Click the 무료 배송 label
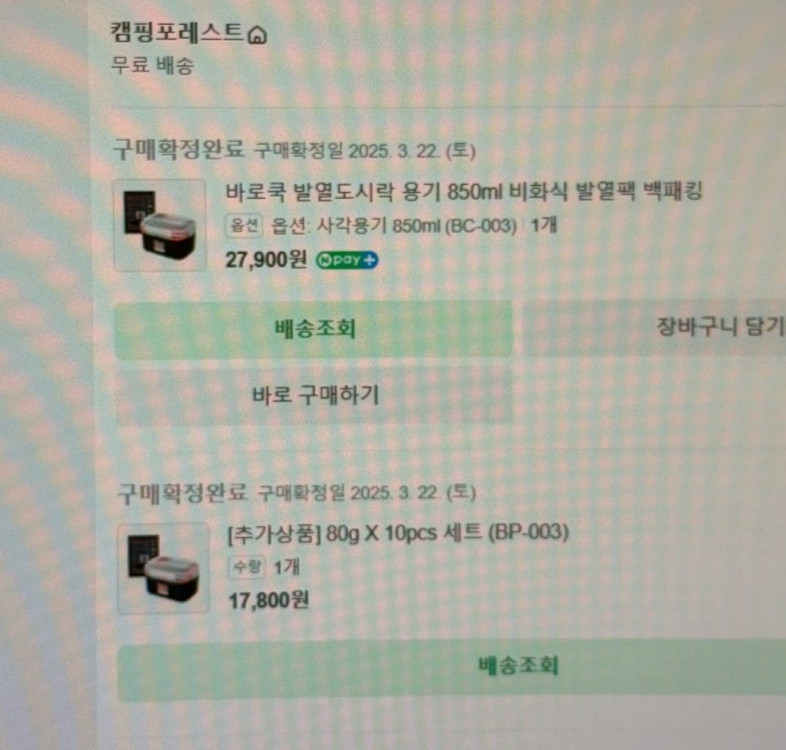Screen dimensions: 786x750 [x=152, y=65]
